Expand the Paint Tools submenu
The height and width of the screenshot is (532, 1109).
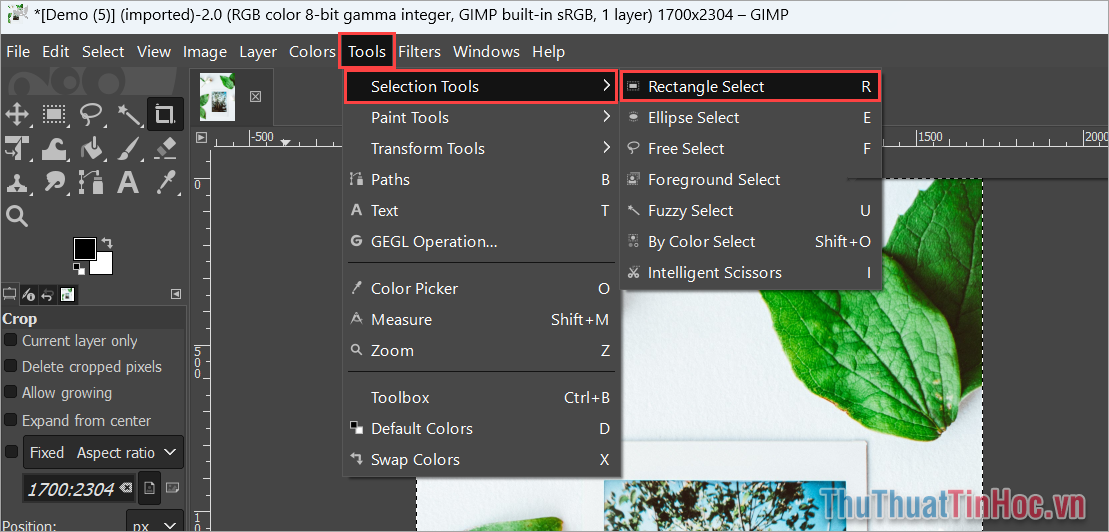point(481,117)
